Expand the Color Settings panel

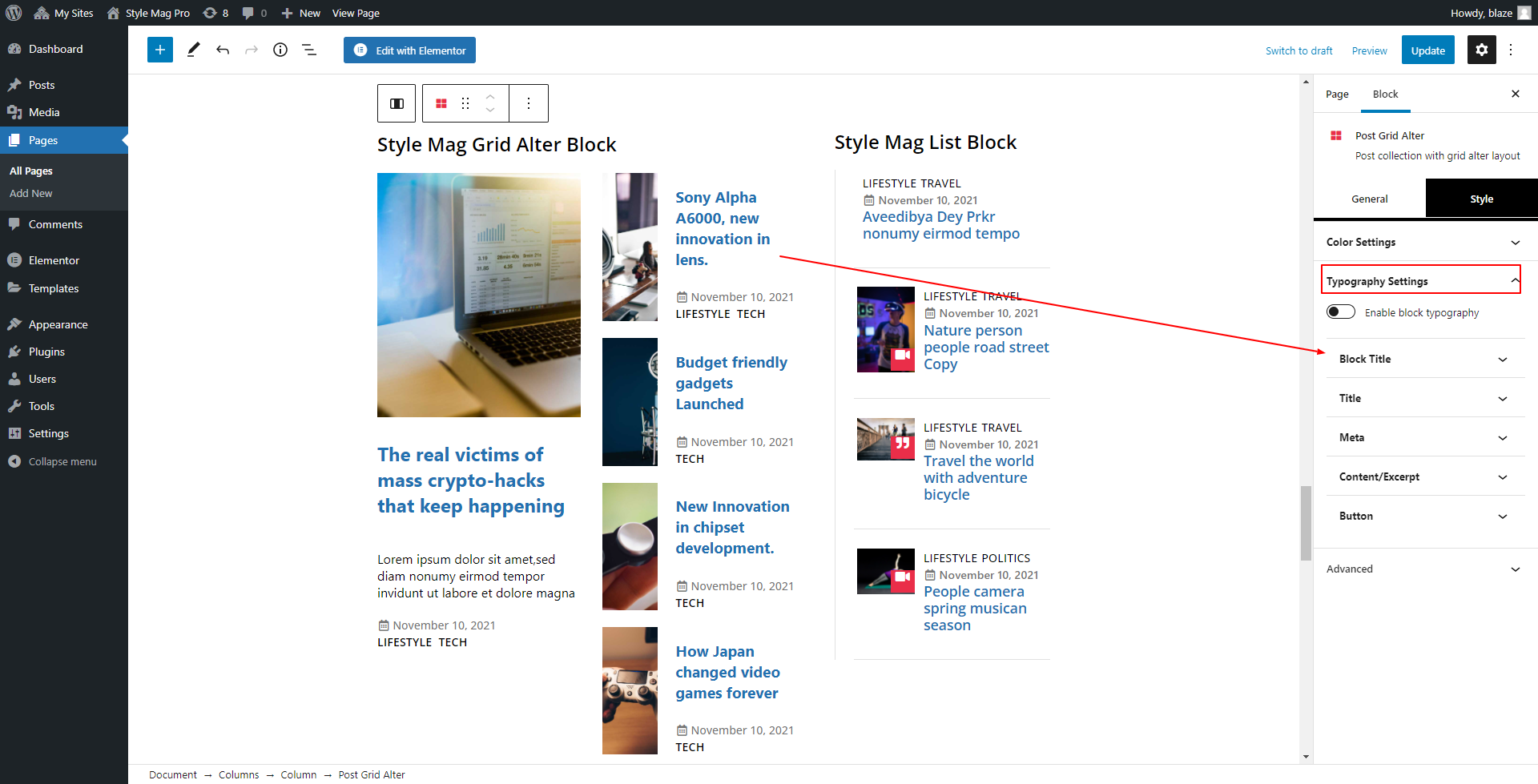click(1423, 242)
